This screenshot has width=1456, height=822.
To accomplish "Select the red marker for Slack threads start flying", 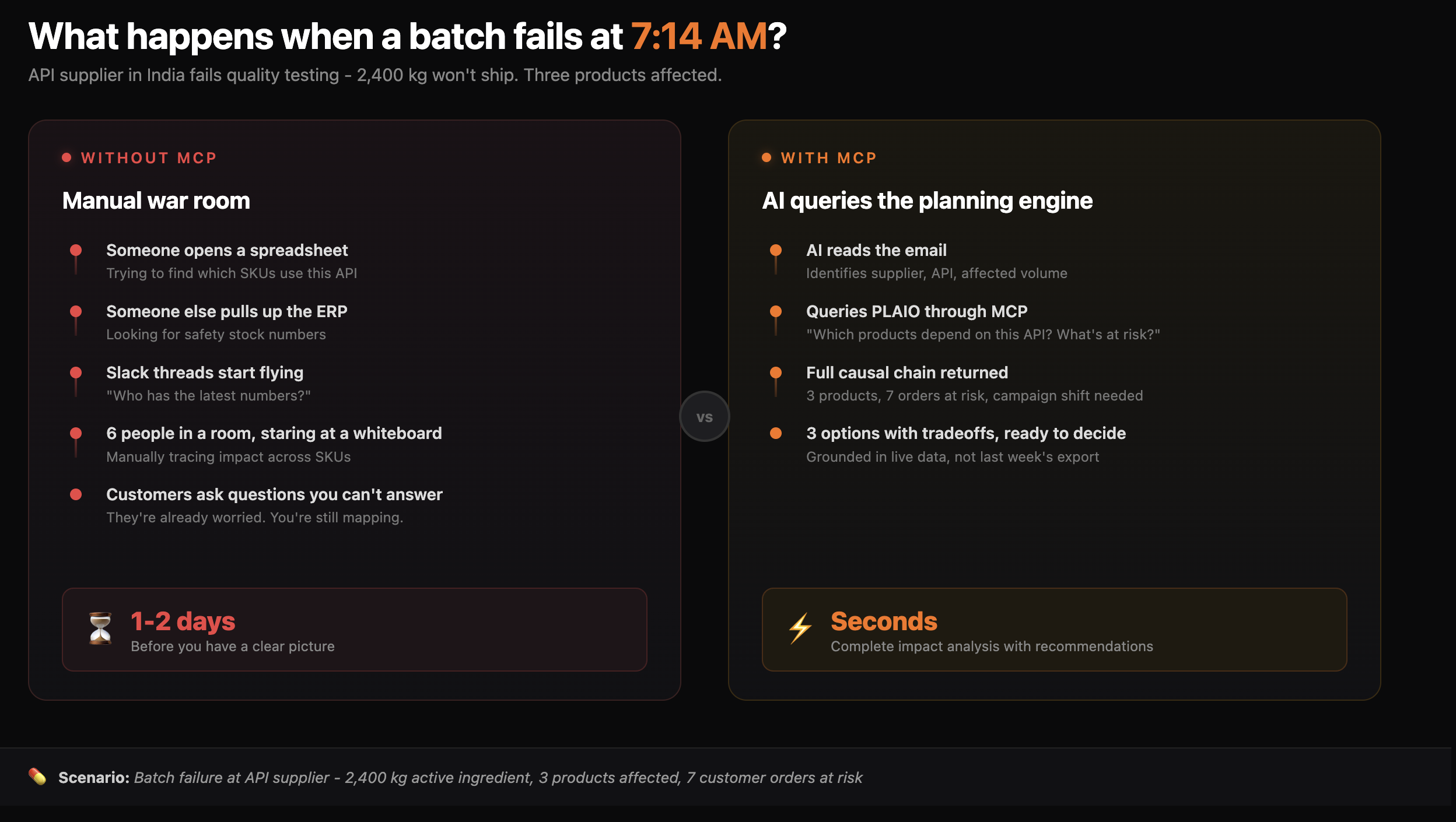I will coord(76,373).
